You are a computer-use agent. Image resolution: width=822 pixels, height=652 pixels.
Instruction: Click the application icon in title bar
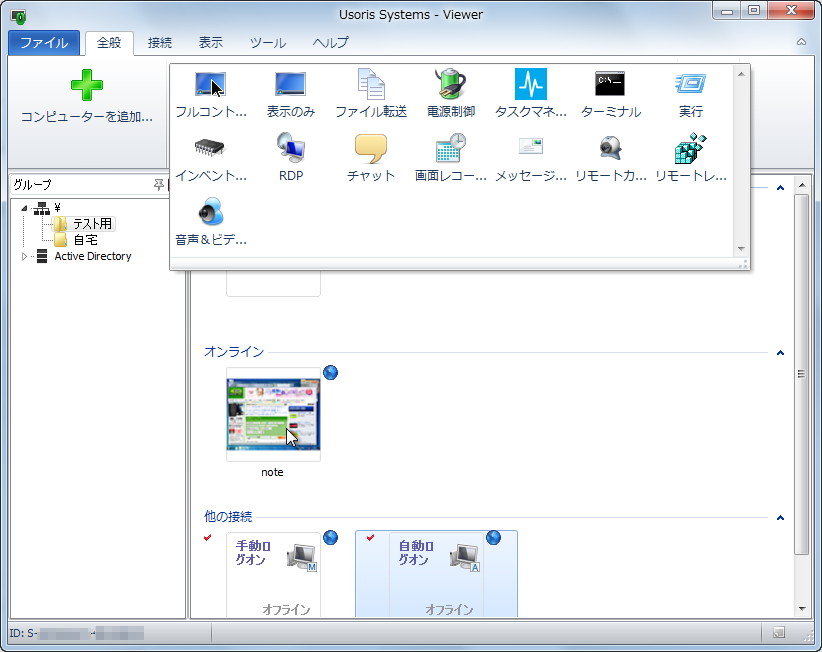pos(18,17)
